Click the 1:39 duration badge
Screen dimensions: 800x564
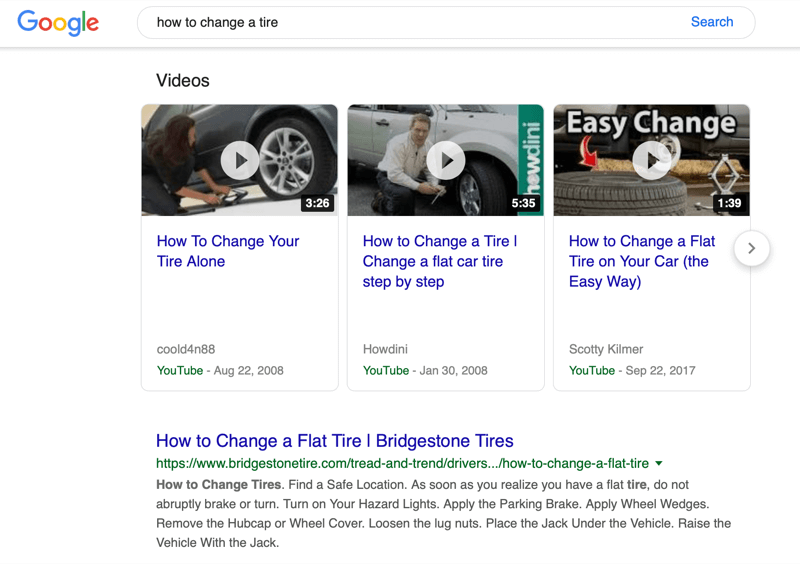pos(729,203)
